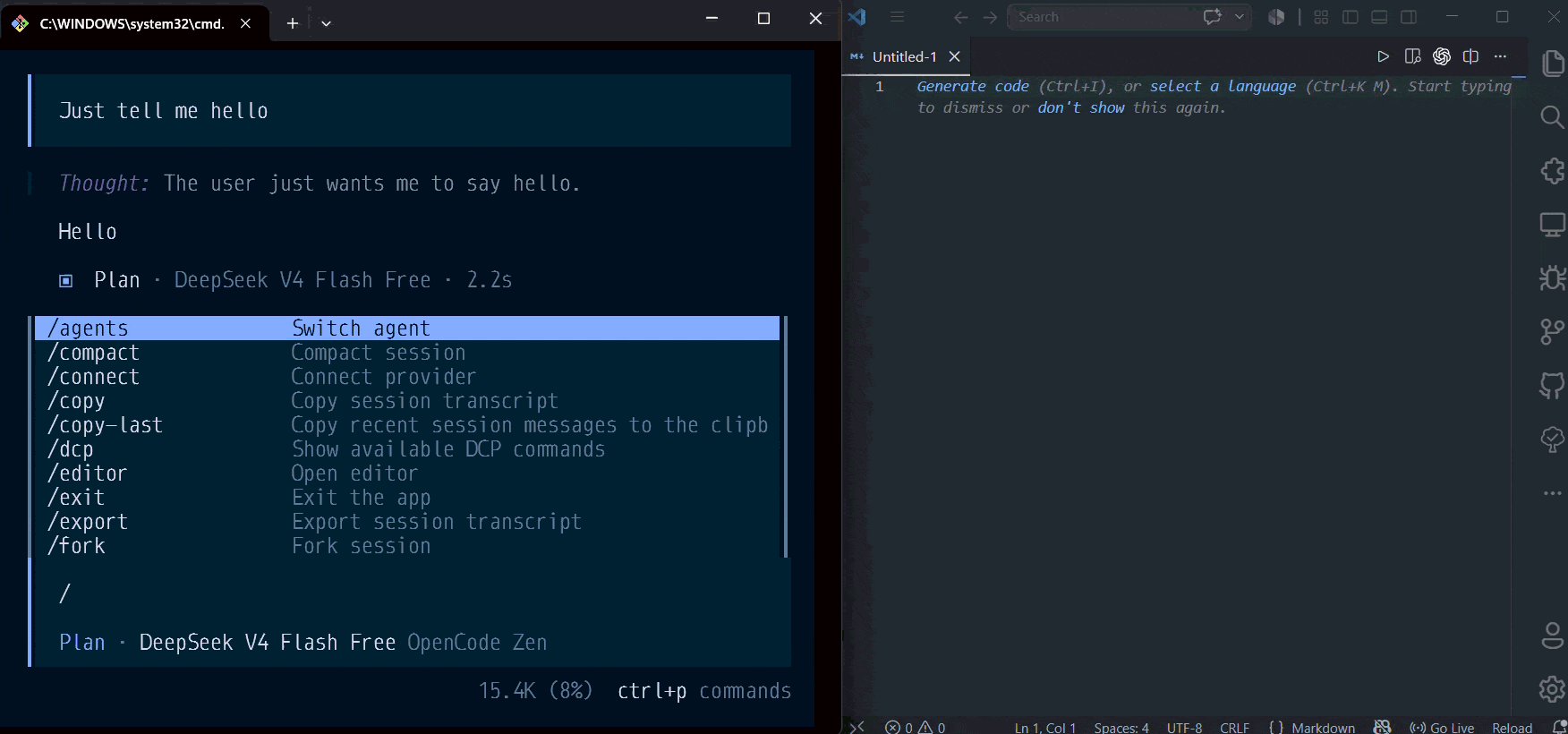Open Source Control branch icon in VS Code

[x=1553, y=332]
